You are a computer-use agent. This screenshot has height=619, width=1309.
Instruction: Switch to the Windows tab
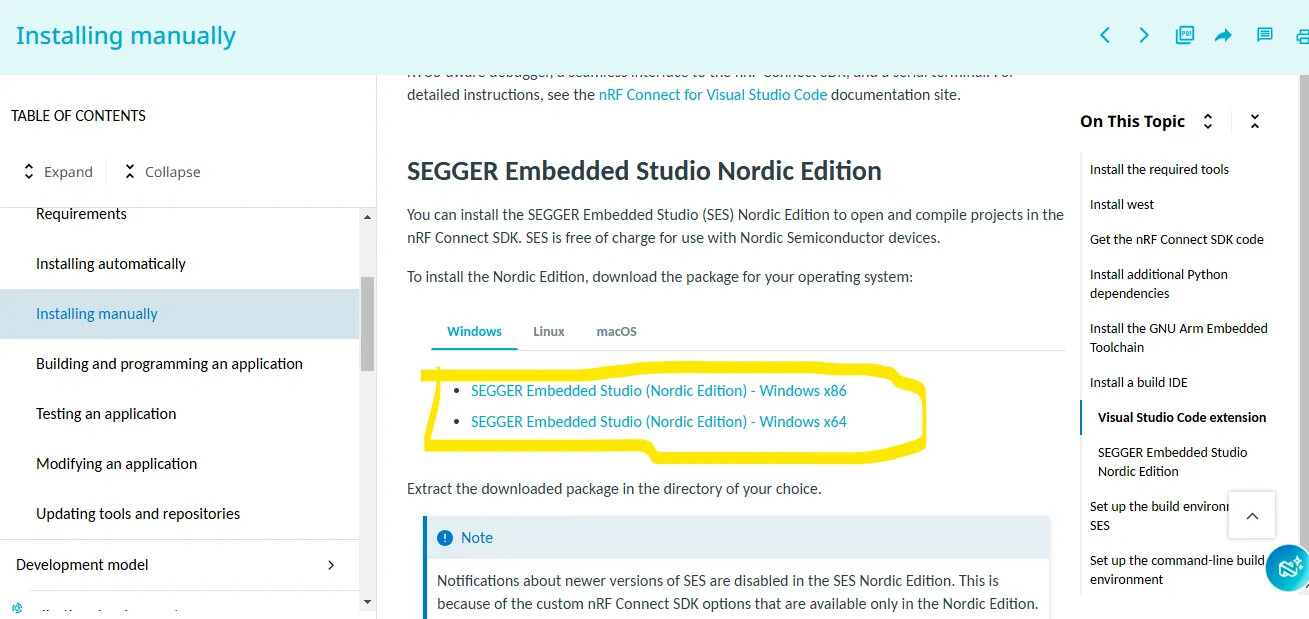click(474, 331)
